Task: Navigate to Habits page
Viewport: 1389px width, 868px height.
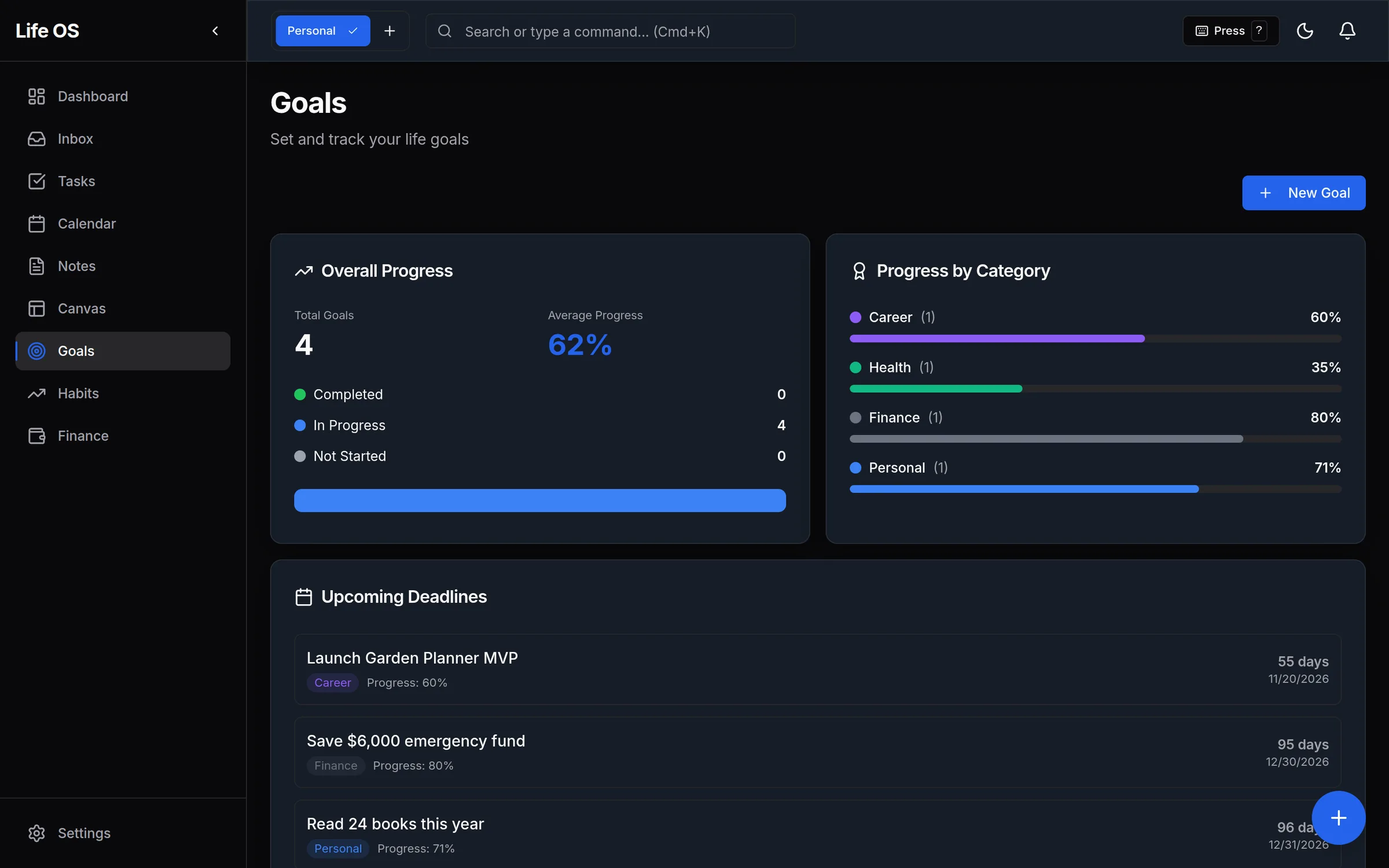Action: [x=123, y=393]
